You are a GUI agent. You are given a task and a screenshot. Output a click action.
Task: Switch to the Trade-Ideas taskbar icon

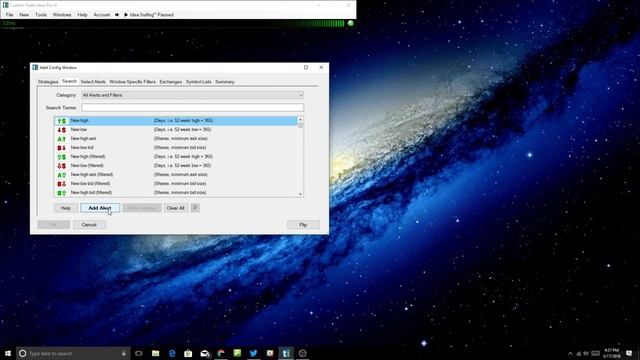(x=286, y=353)
